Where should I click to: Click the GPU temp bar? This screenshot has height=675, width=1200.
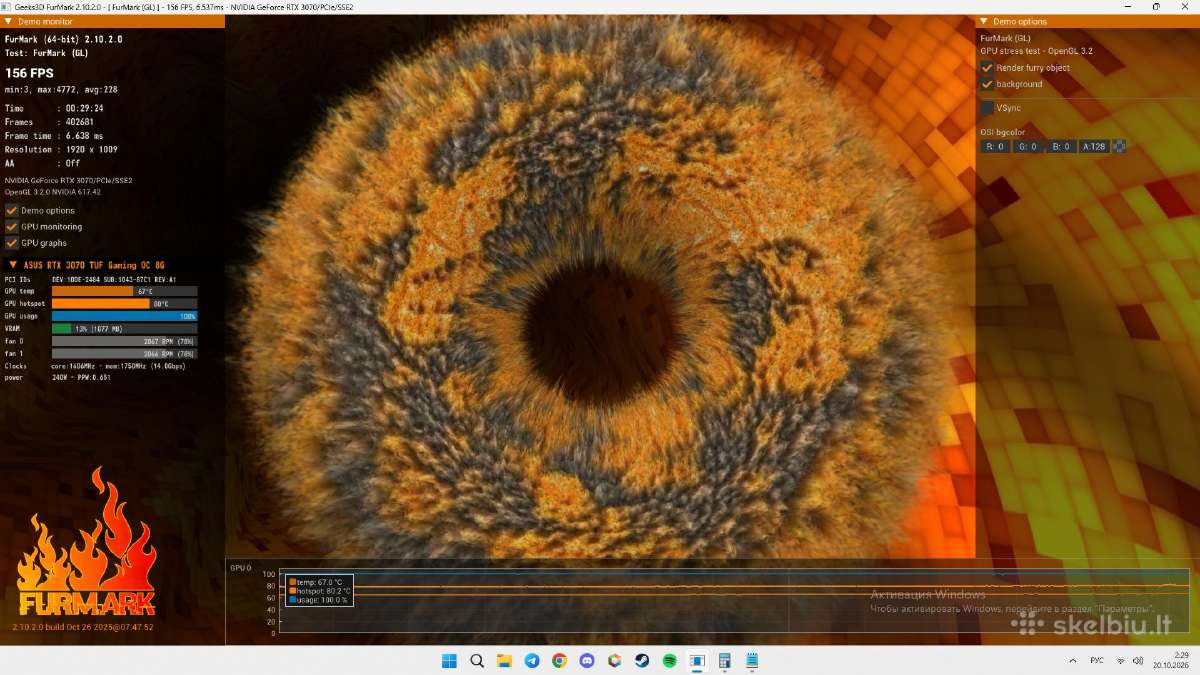(x=124, y=291)
